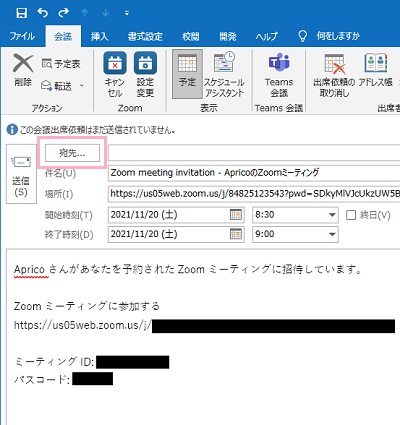Click the 転送 forward button
Image resolution: width=400 pixels, height=425 pixels.
(x=57, y=86)
